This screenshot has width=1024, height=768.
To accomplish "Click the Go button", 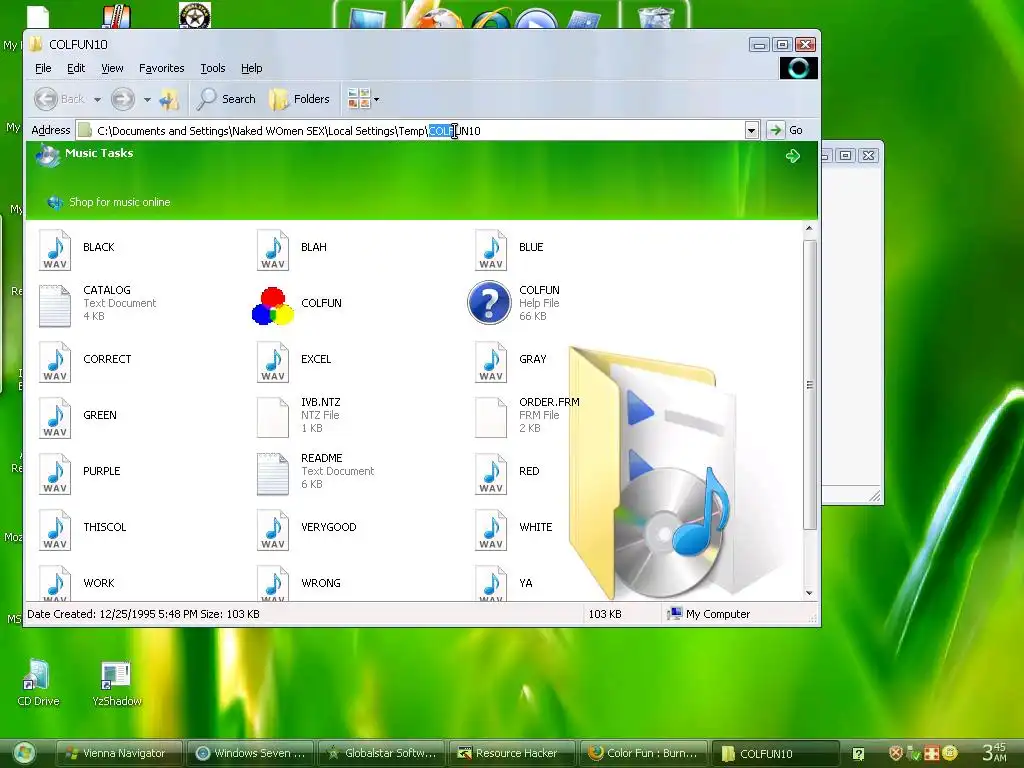I will tap(786, 130).
